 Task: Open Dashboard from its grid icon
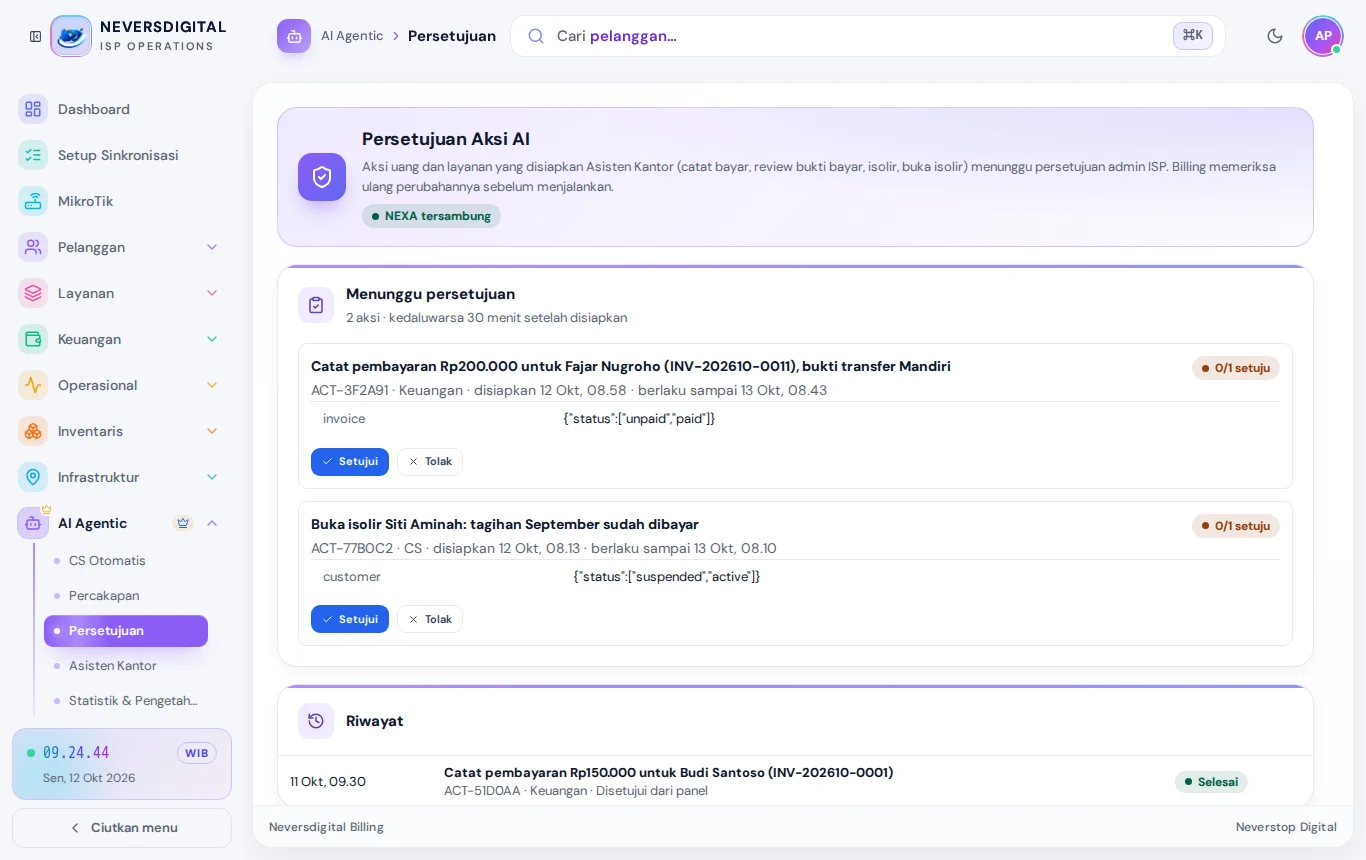click(33, 109)
